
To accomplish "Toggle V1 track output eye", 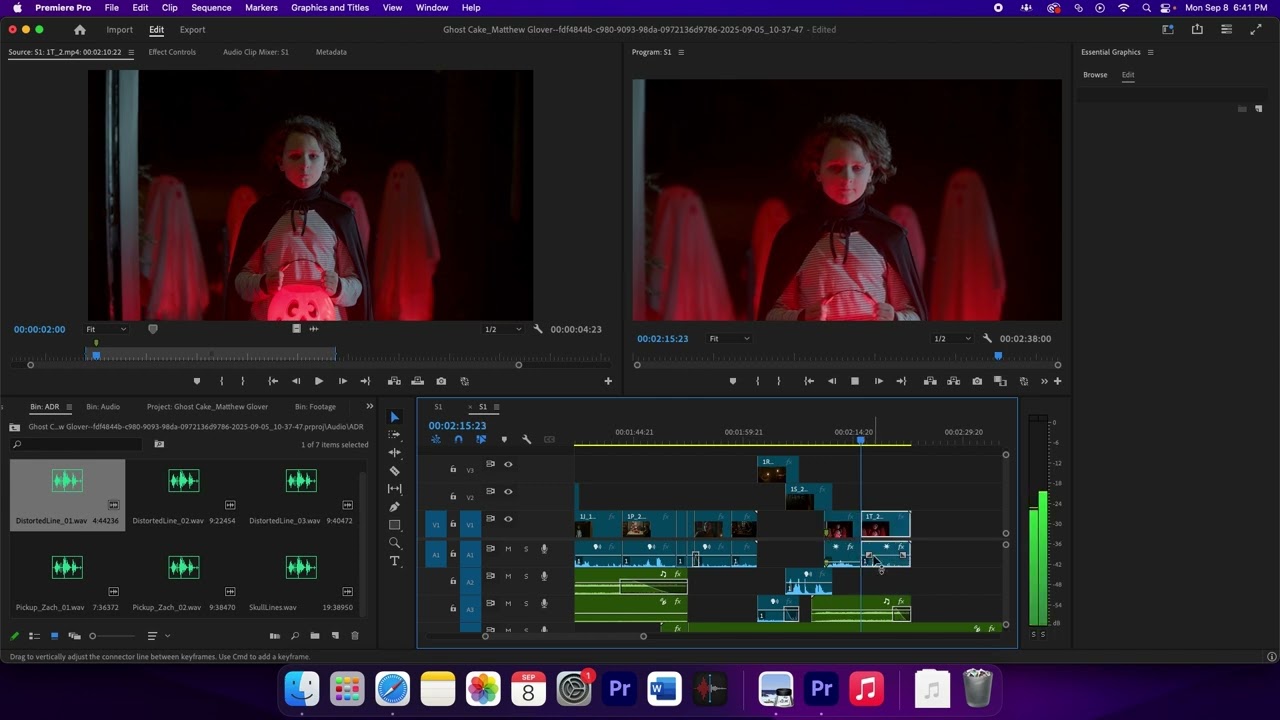I will pyautogui.click(x=508, y=518).
